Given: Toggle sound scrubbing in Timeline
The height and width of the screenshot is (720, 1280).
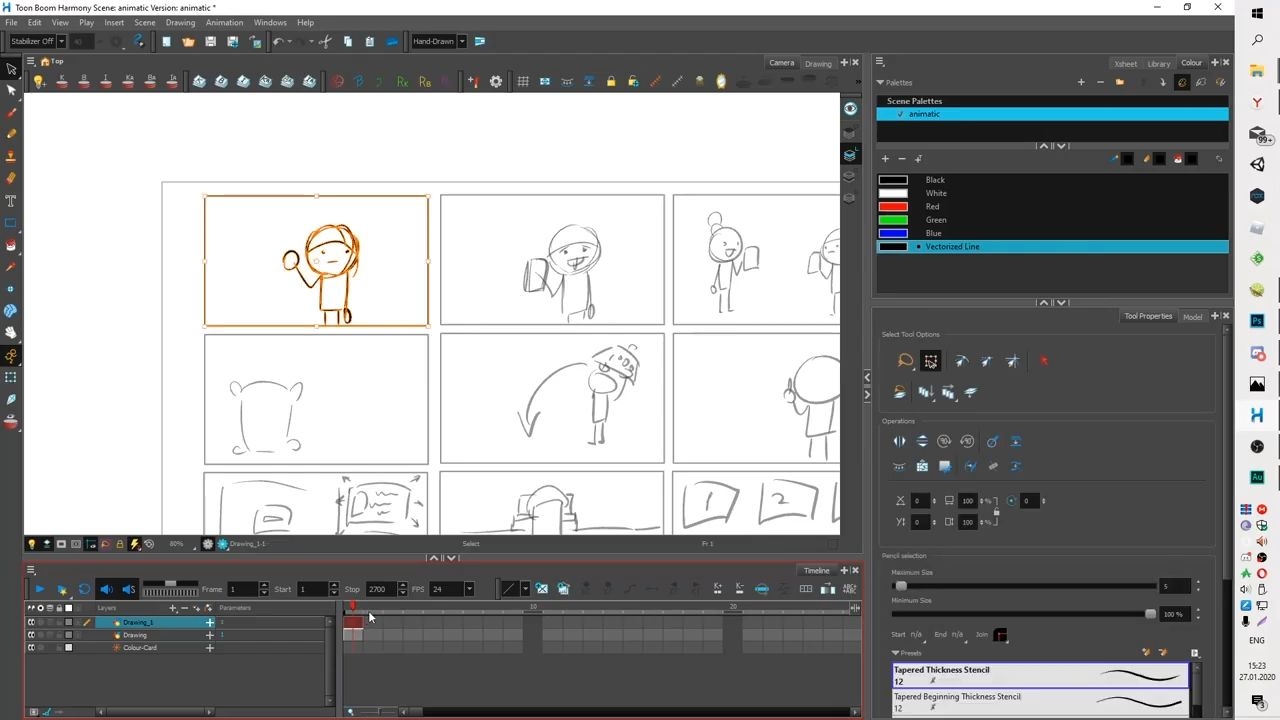Looking at the screenshot, I should [x=128, y=589].
